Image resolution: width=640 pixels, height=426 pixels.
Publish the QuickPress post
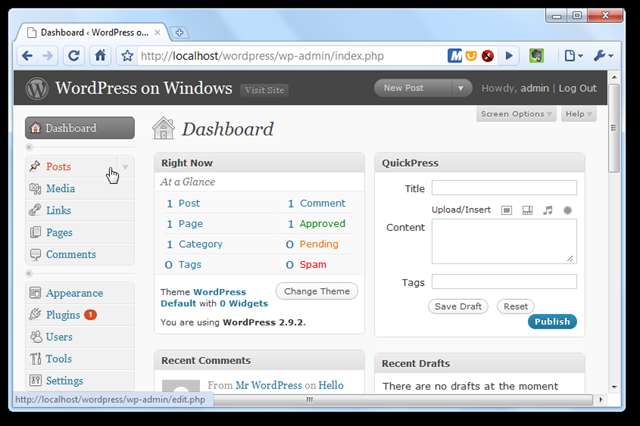pos(552,322)
